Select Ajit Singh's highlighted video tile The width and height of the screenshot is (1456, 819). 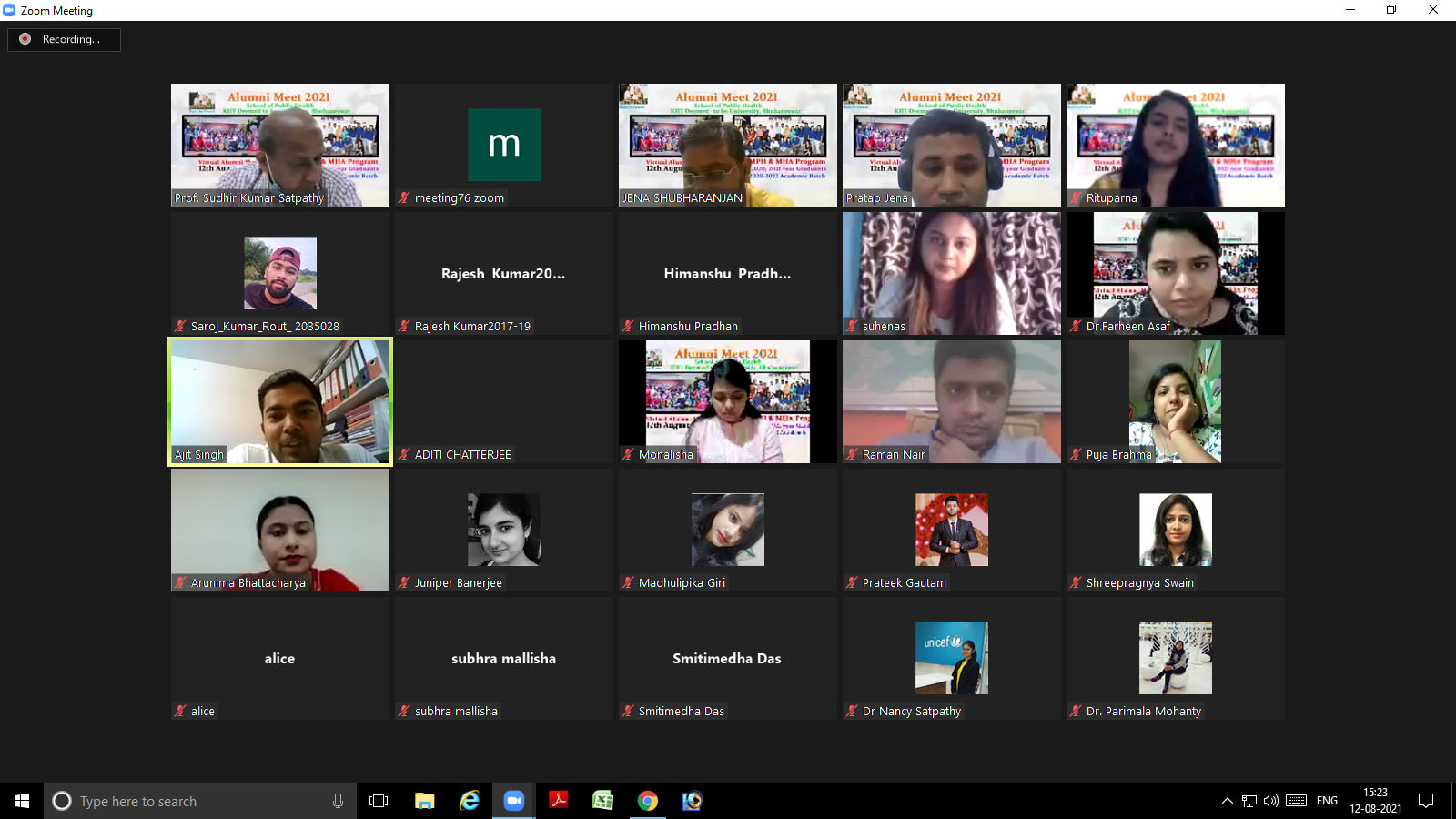coord(280,401)
